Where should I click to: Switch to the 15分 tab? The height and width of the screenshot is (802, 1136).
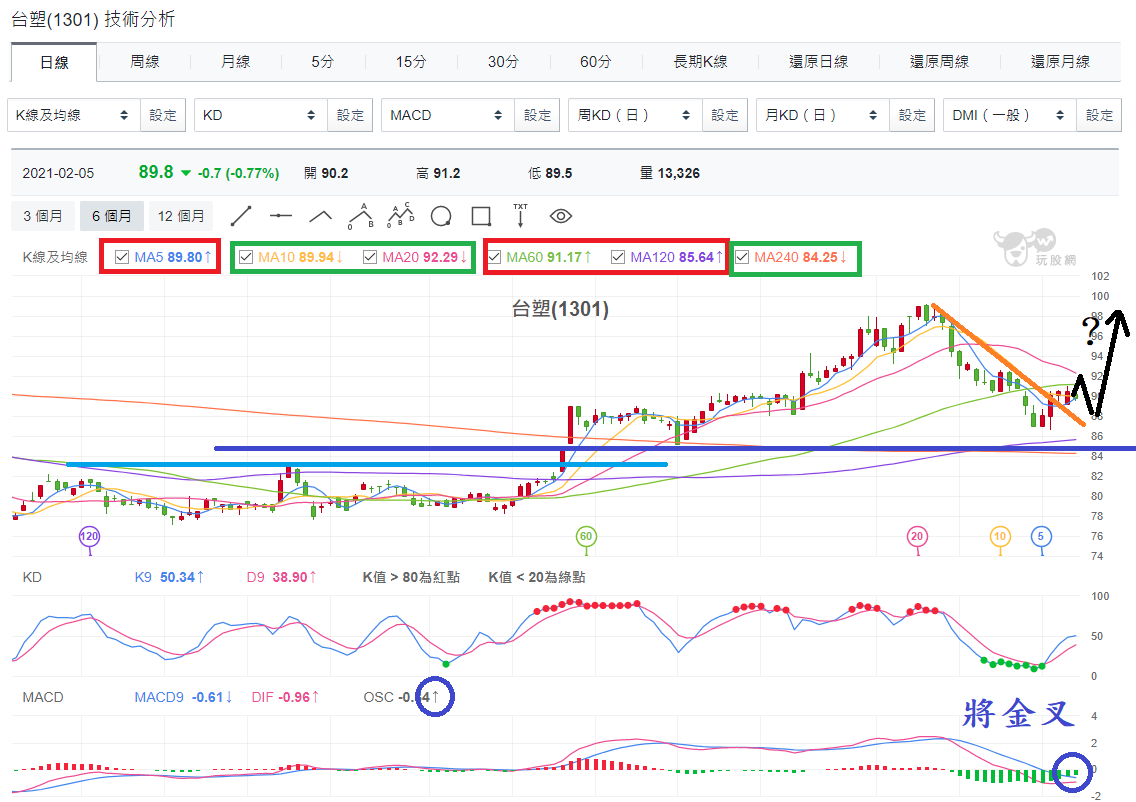[411, 62]
